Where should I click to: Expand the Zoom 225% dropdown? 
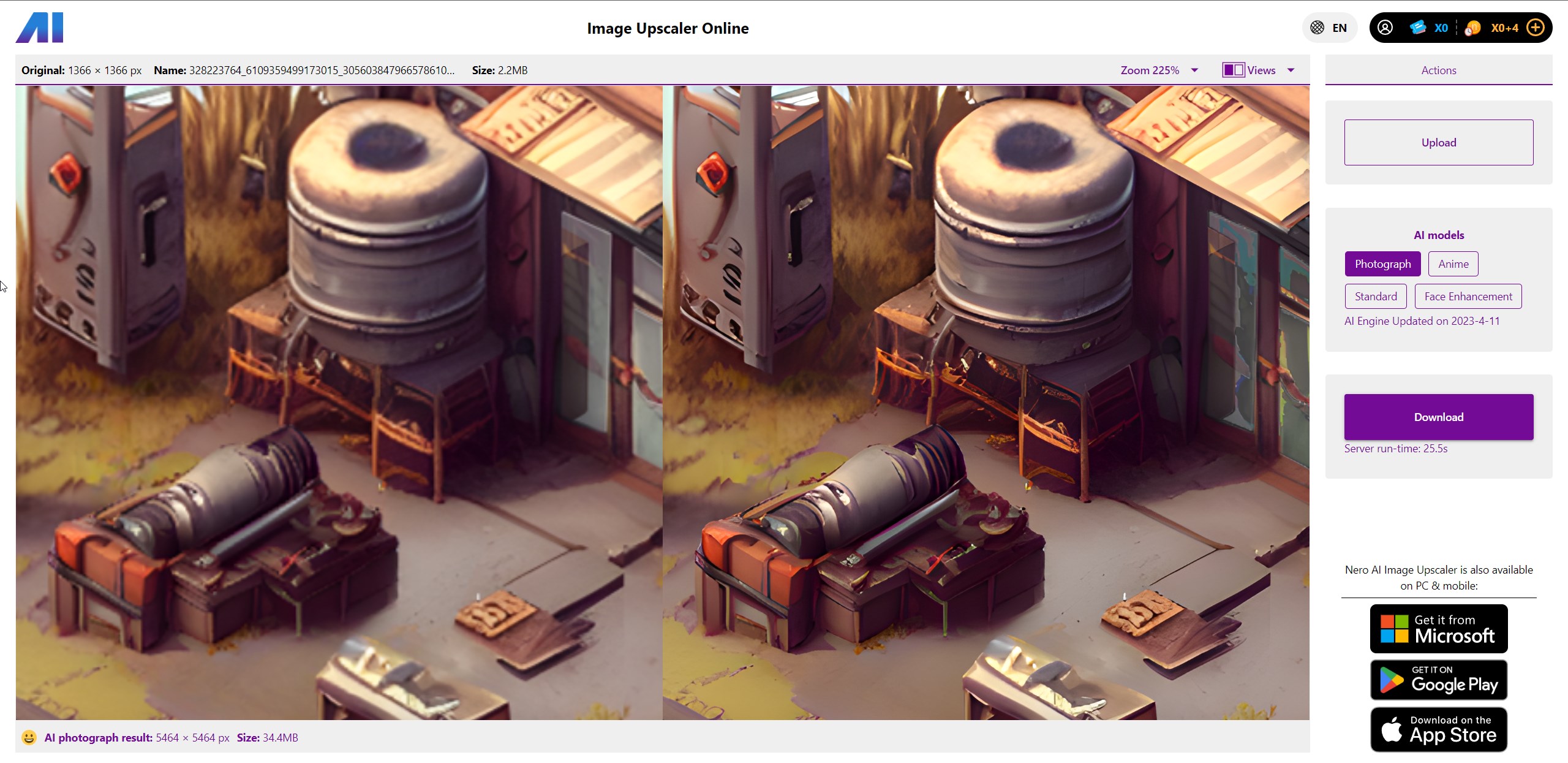click(x=1158, y=70)
